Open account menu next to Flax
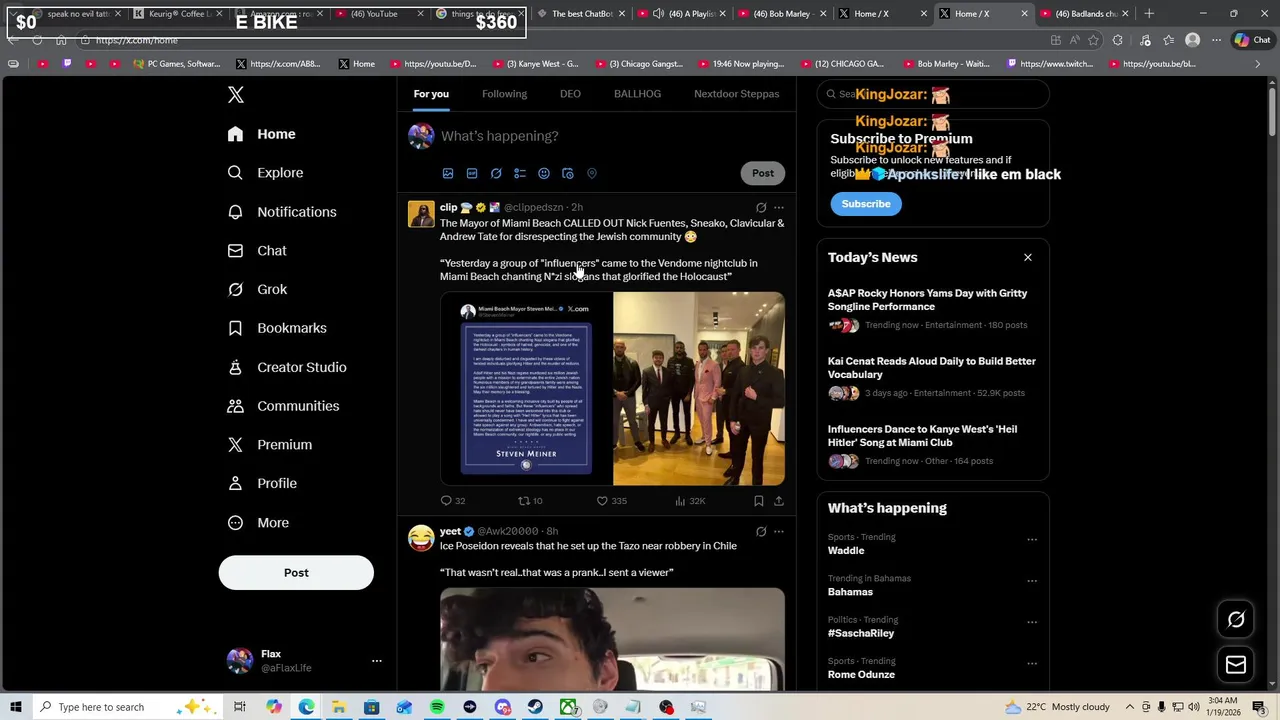Viewport: 1280px width, 720px height. (377, 661)
